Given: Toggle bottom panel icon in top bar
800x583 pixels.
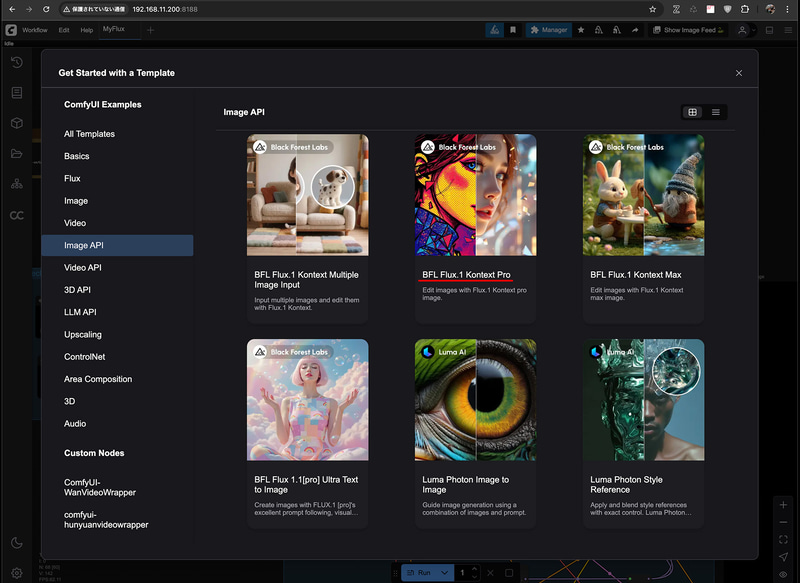Looking at the screenshot, I should coord(769,30).
